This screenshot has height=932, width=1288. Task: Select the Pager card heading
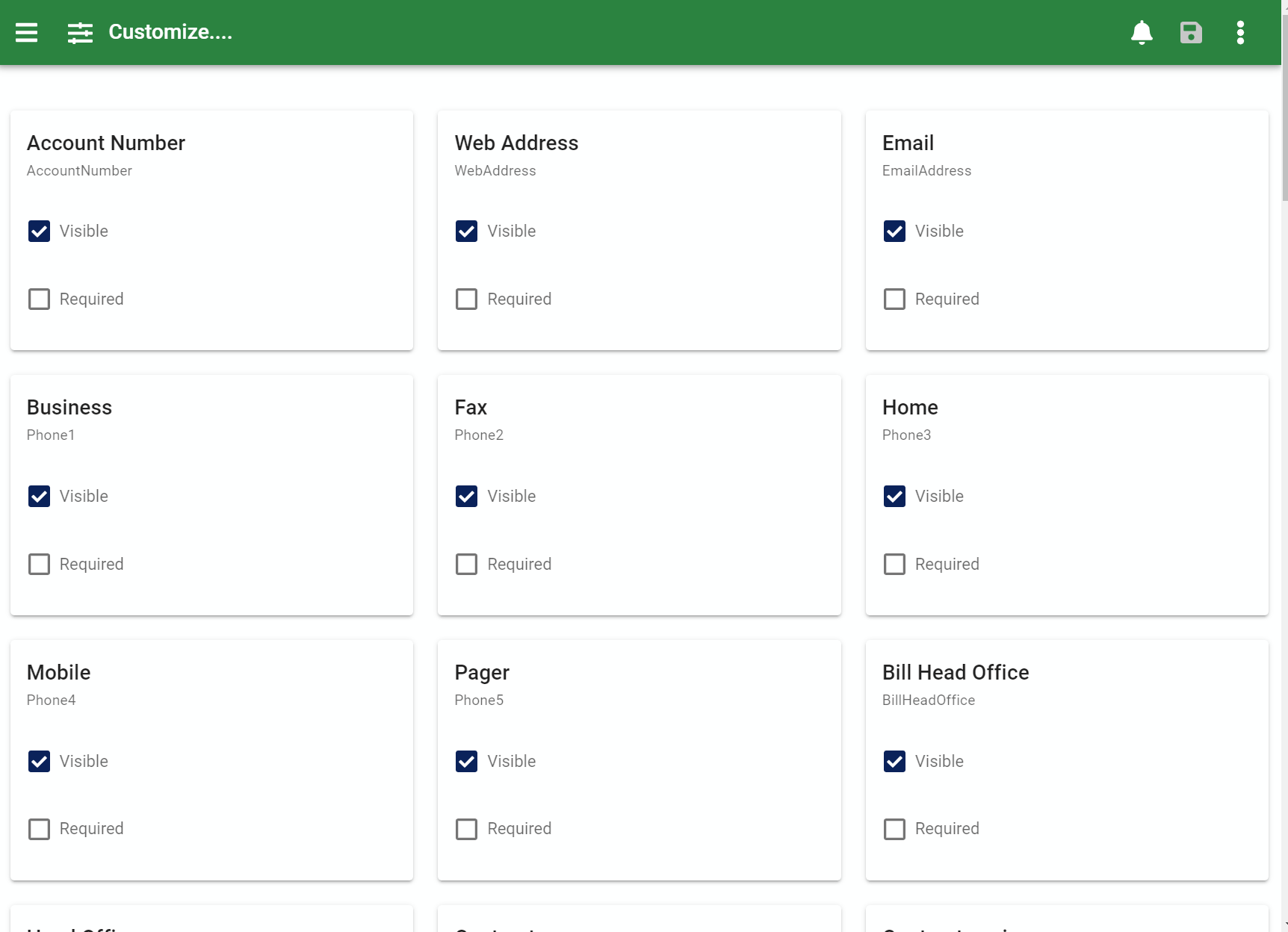pyautogui.click(x=482, y=673)
